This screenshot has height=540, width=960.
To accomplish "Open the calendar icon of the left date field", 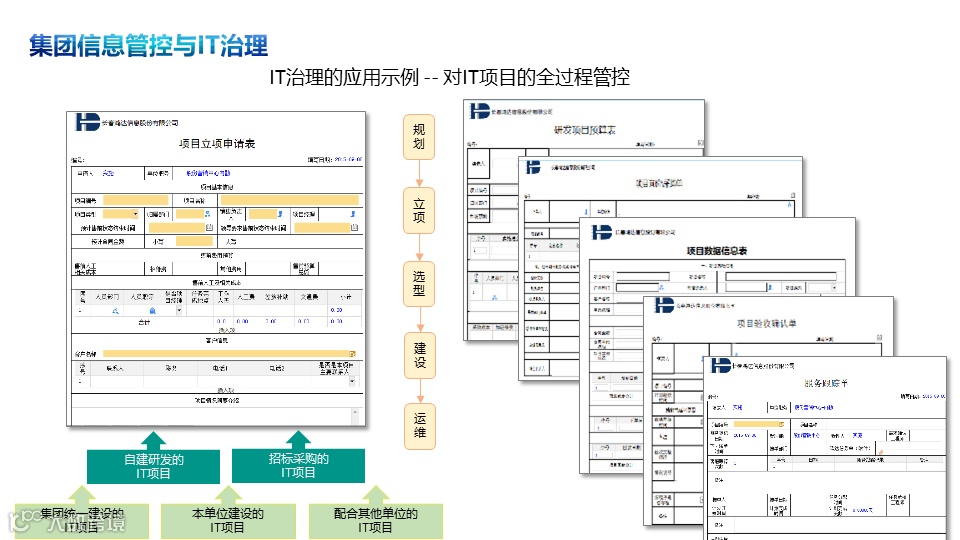I will point(209,227).
